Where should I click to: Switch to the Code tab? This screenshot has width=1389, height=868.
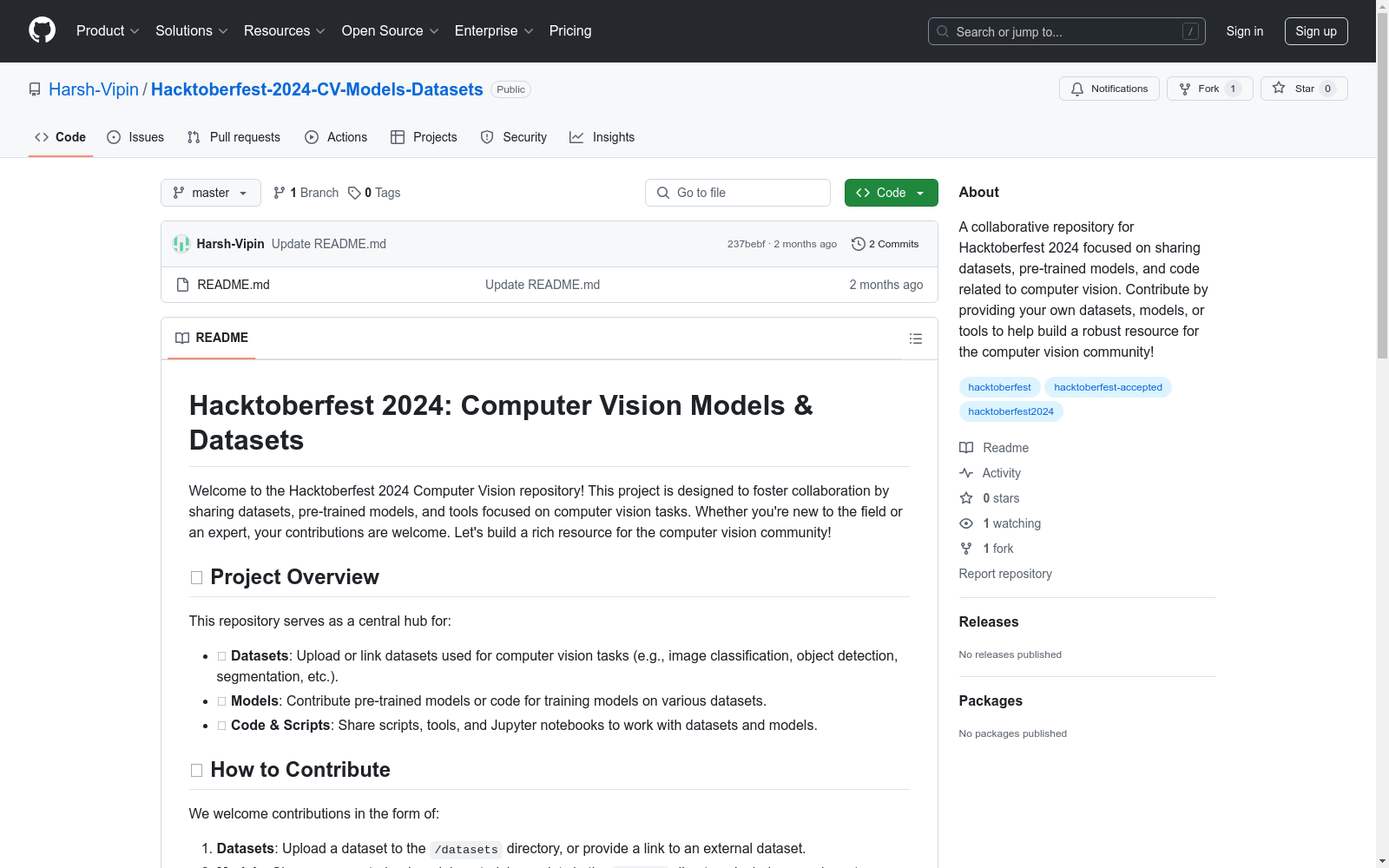(x=61, y=137)
